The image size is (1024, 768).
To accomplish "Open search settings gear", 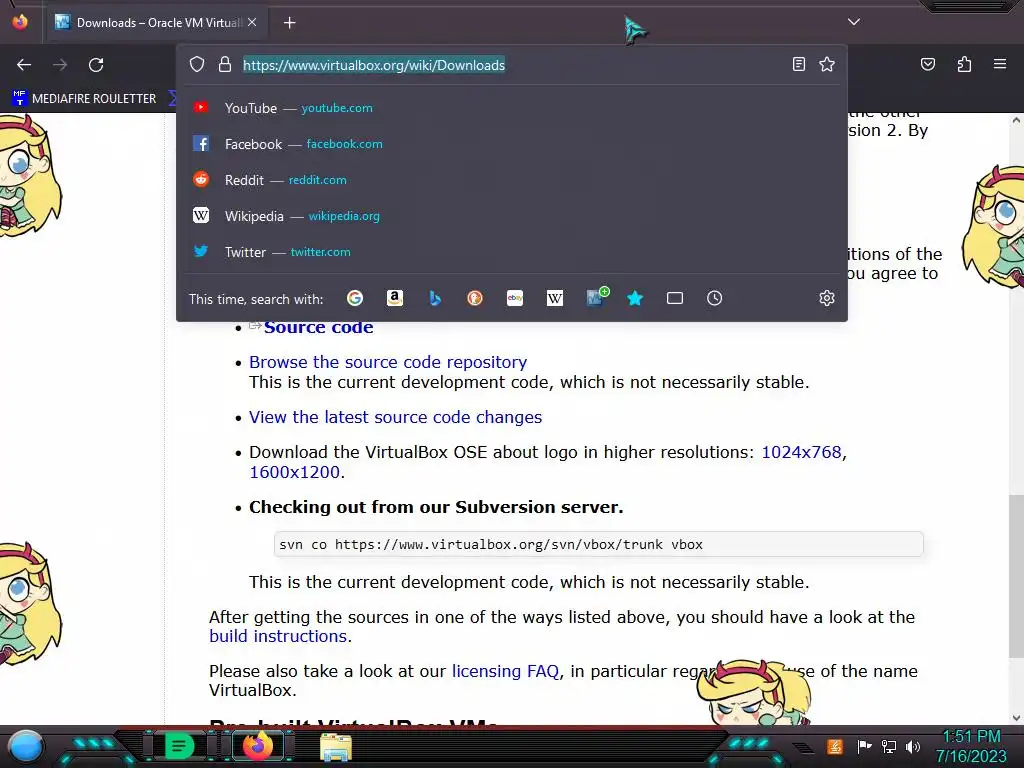I will [x=827, y=298].
